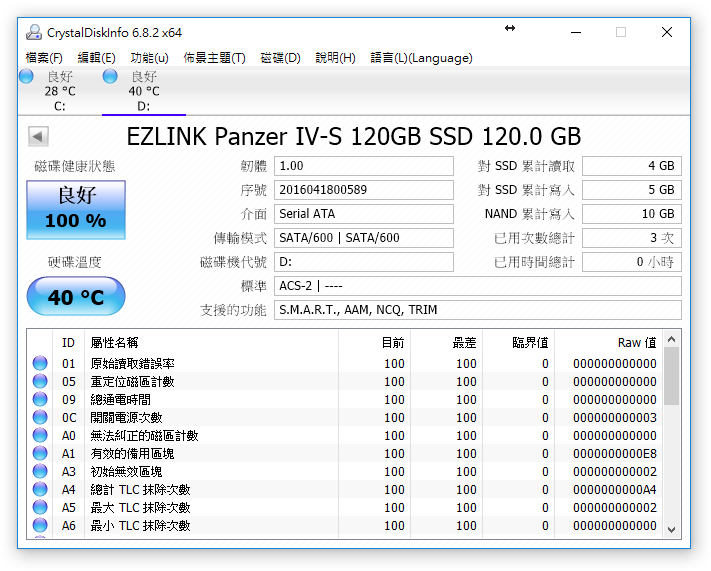This screenshot has height=571, width=711.
Task: Click the firmware field showing 1.00
Action: coord(364,166)
